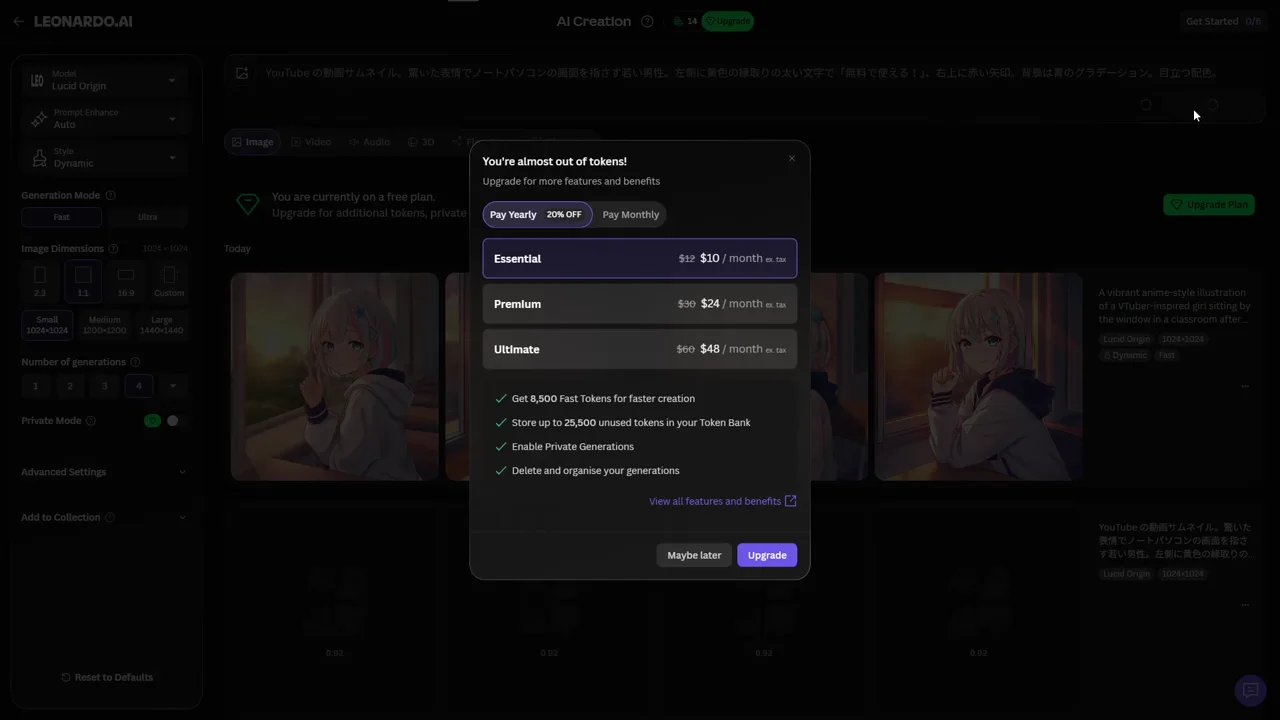Open the three-dot menu for the anime illustration generation
Viewport: 1280px width, 720px height.
coord(1245,386)
